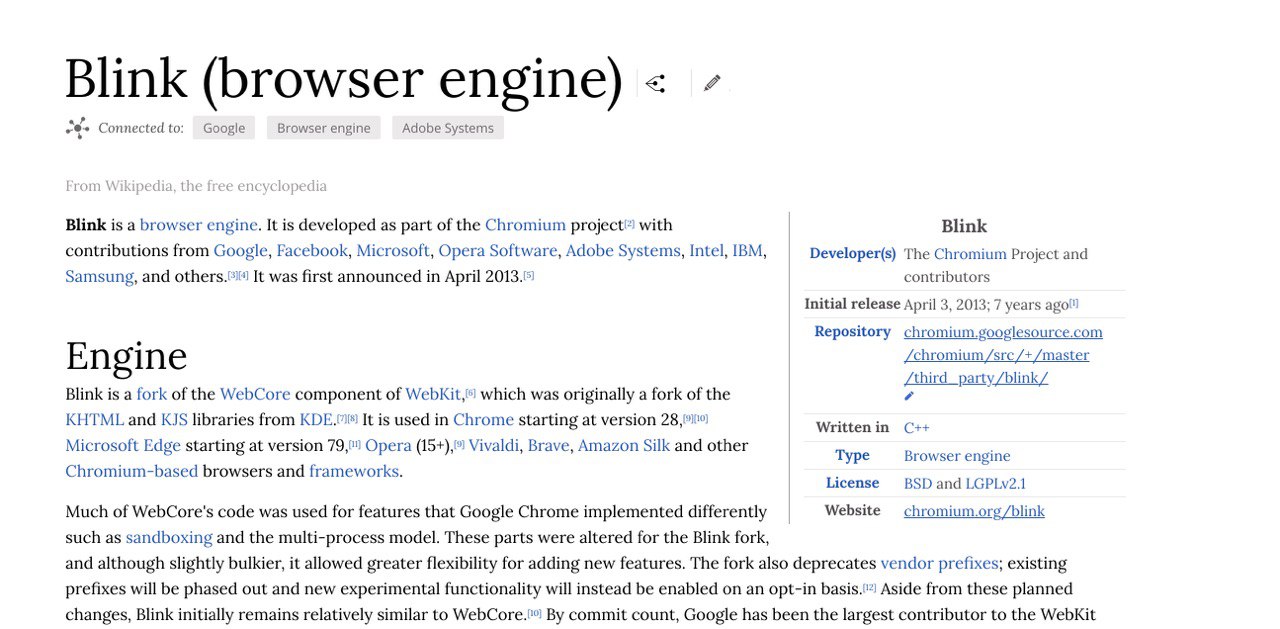The width and height of the screenshot is (1280, 629).
Task: Open the WebKit link
Action: [433, 394]
